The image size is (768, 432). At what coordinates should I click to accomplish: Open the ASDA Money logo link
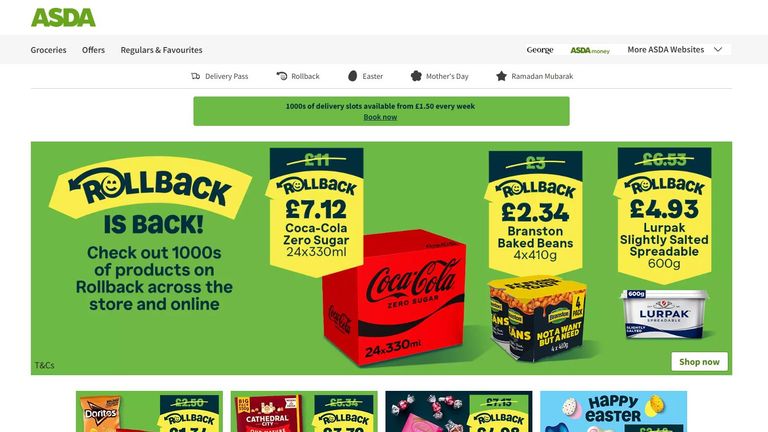[x=590, y=50]
